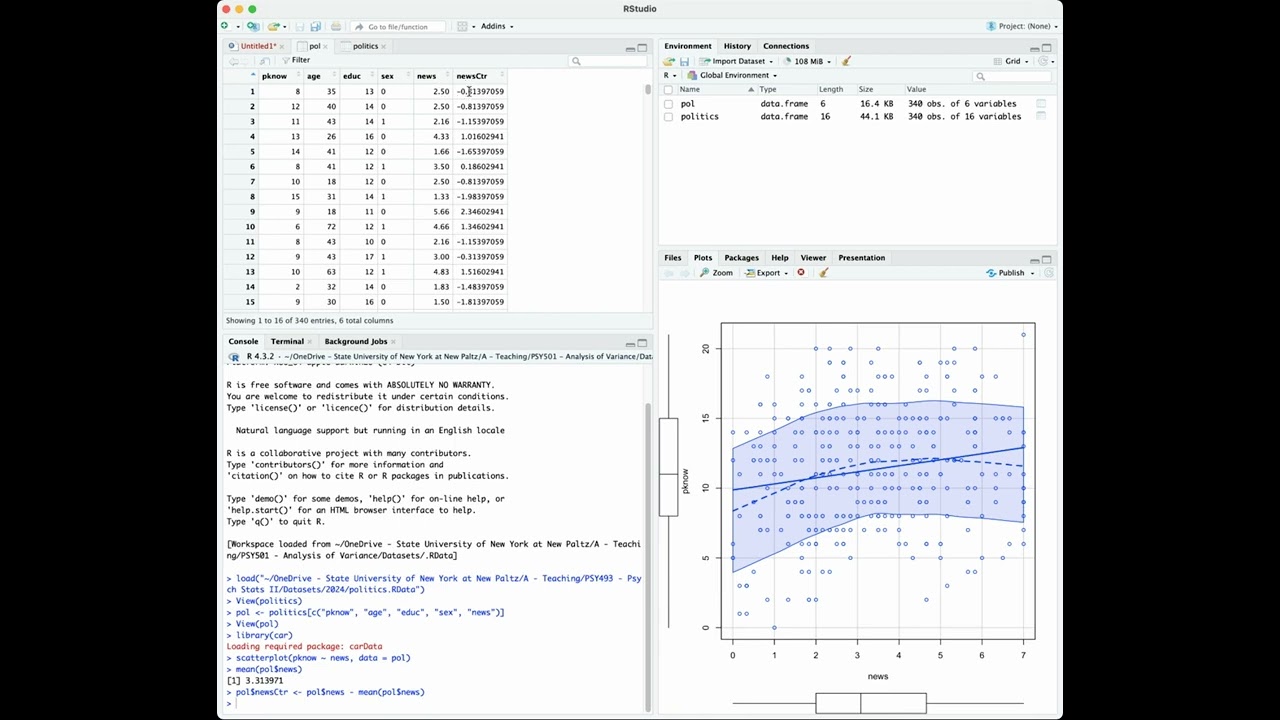The image size is (1280, 720).
Task: Click the Go to file/function field
Action: (397, 26)
